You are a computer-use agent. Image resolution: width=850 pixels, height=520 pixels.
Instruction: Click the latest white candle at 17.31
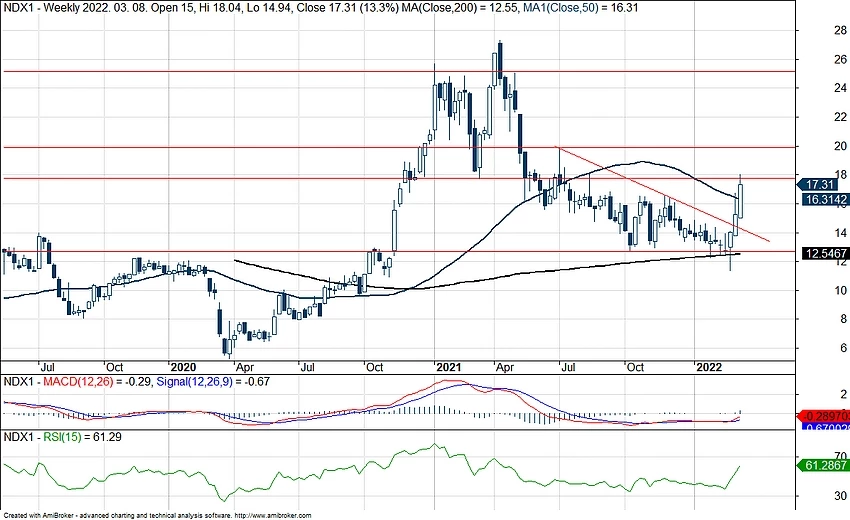tap(740, 201)
